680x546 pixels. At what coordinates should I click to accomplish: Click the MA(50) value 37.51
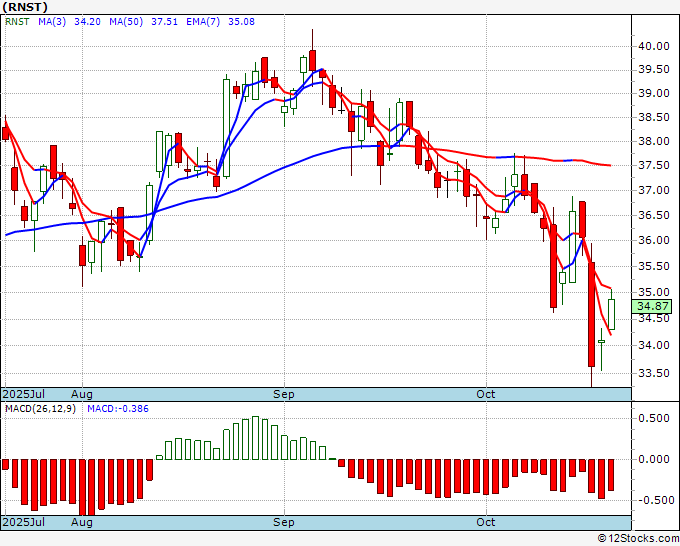point(164,22)
